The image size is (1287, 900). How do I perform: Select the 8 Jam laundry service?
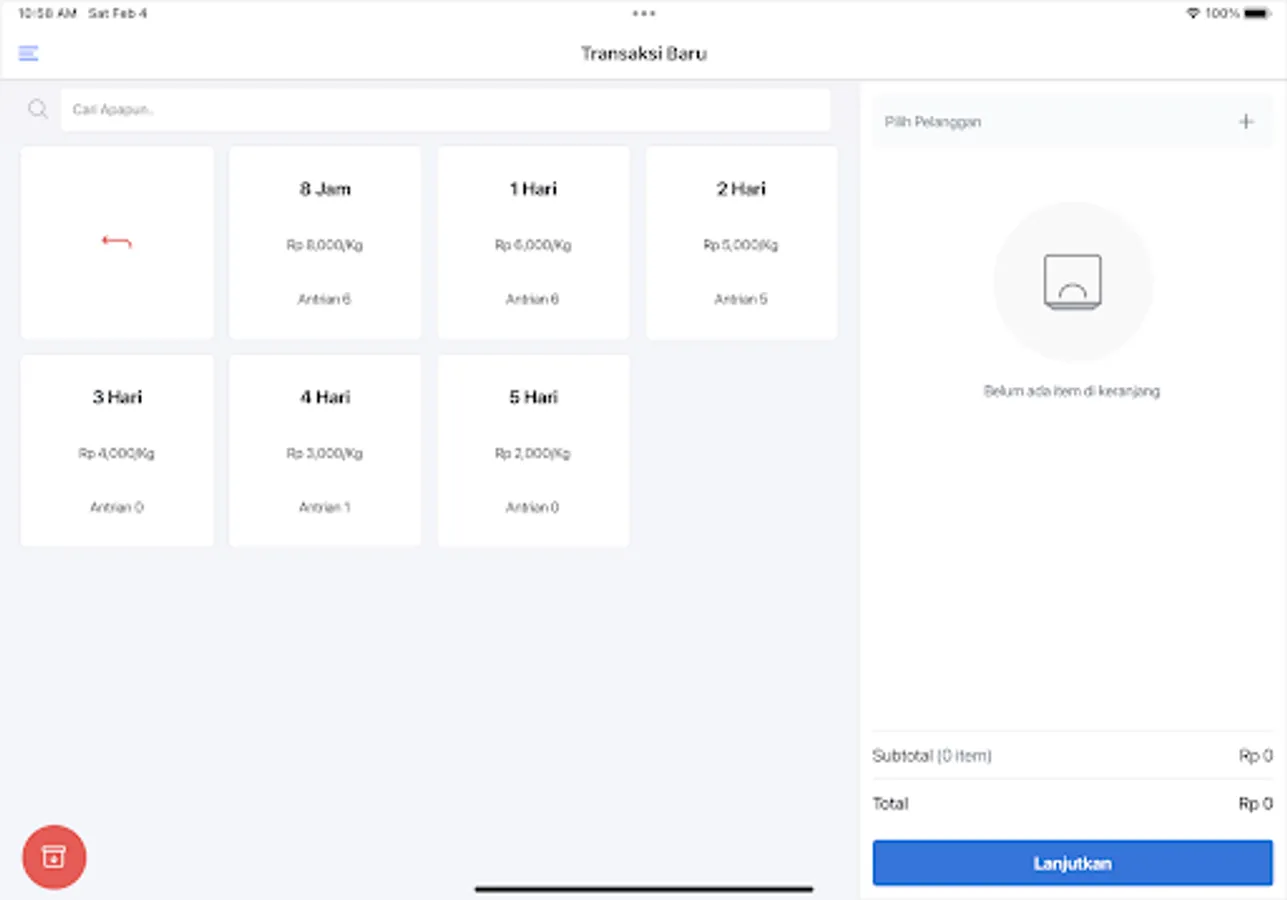324,241
